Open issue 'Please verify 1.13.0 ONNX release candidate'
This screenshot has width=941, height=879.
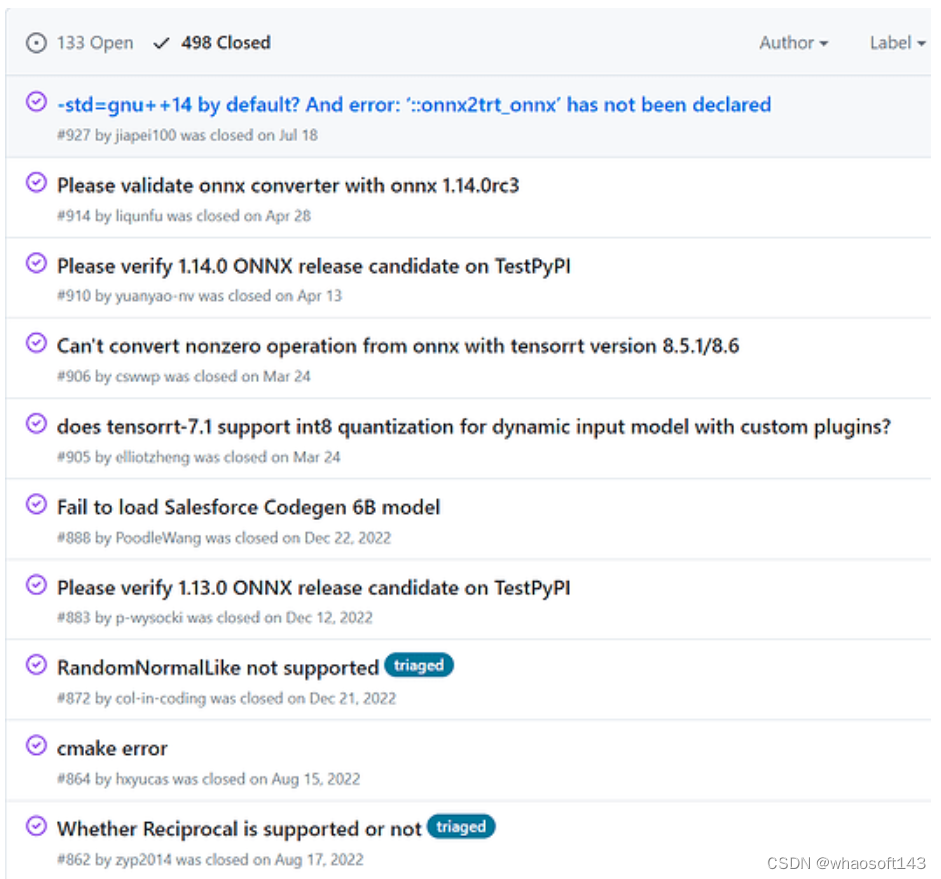(313, 588)
